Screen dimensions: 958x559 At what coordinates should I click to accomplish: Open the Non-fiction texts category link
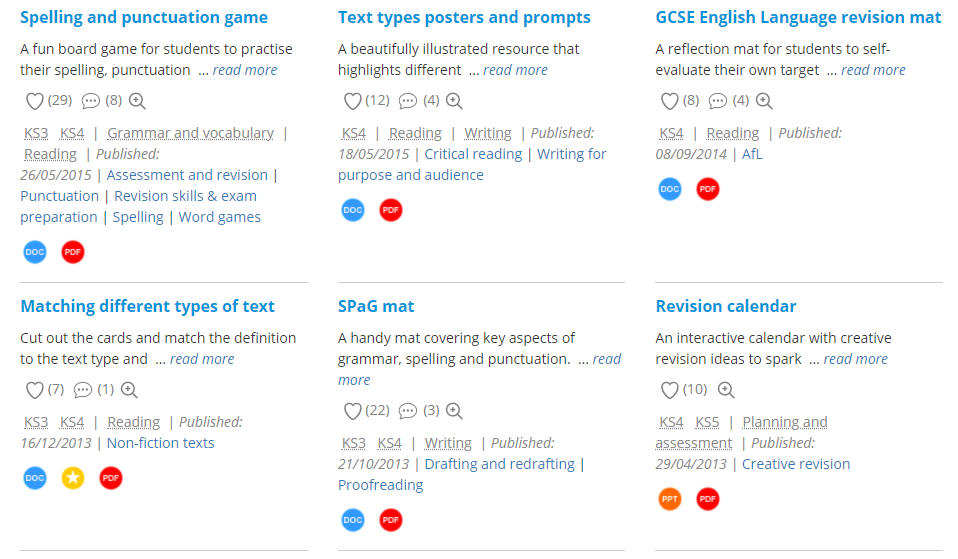click(x=161, y=443)
